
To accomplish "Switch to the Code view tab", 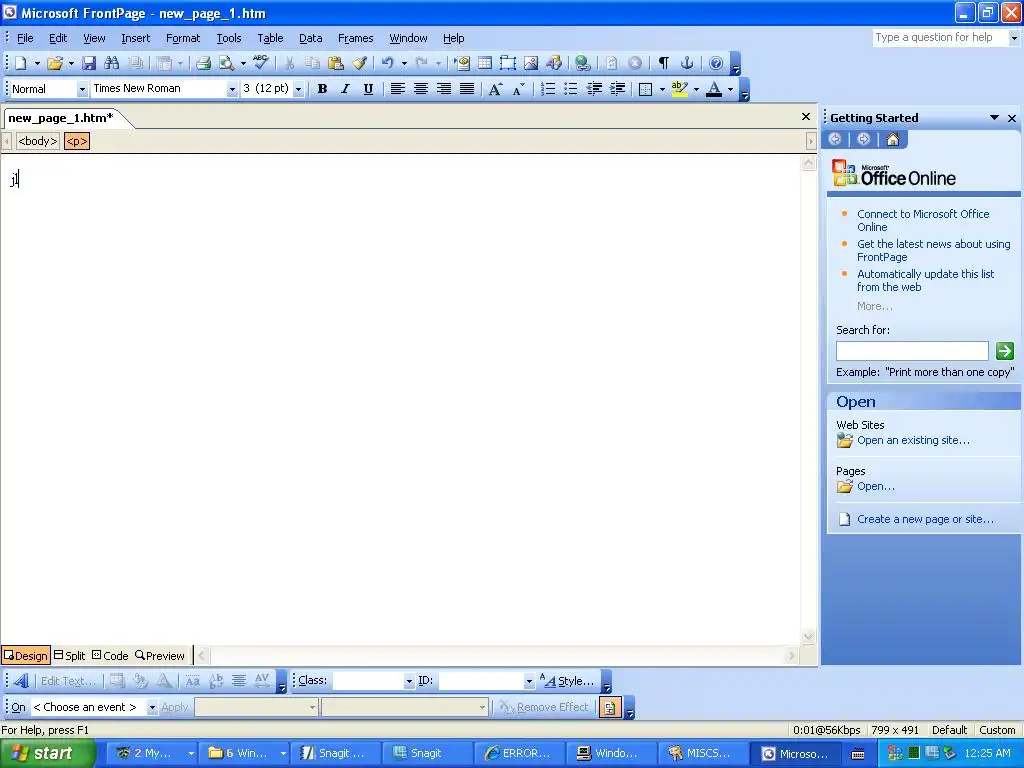I will pos(110,656).
